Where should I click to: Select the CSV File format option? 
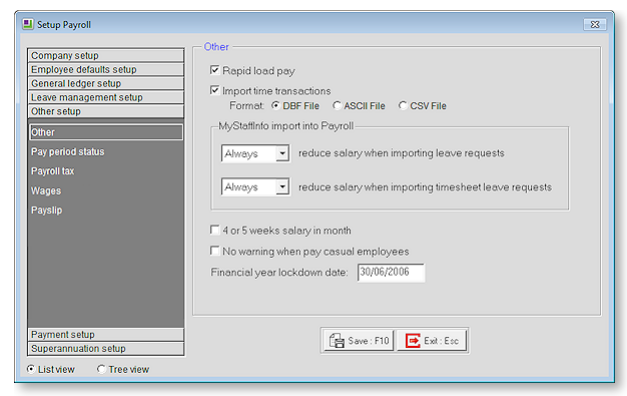tap(402, 106)
